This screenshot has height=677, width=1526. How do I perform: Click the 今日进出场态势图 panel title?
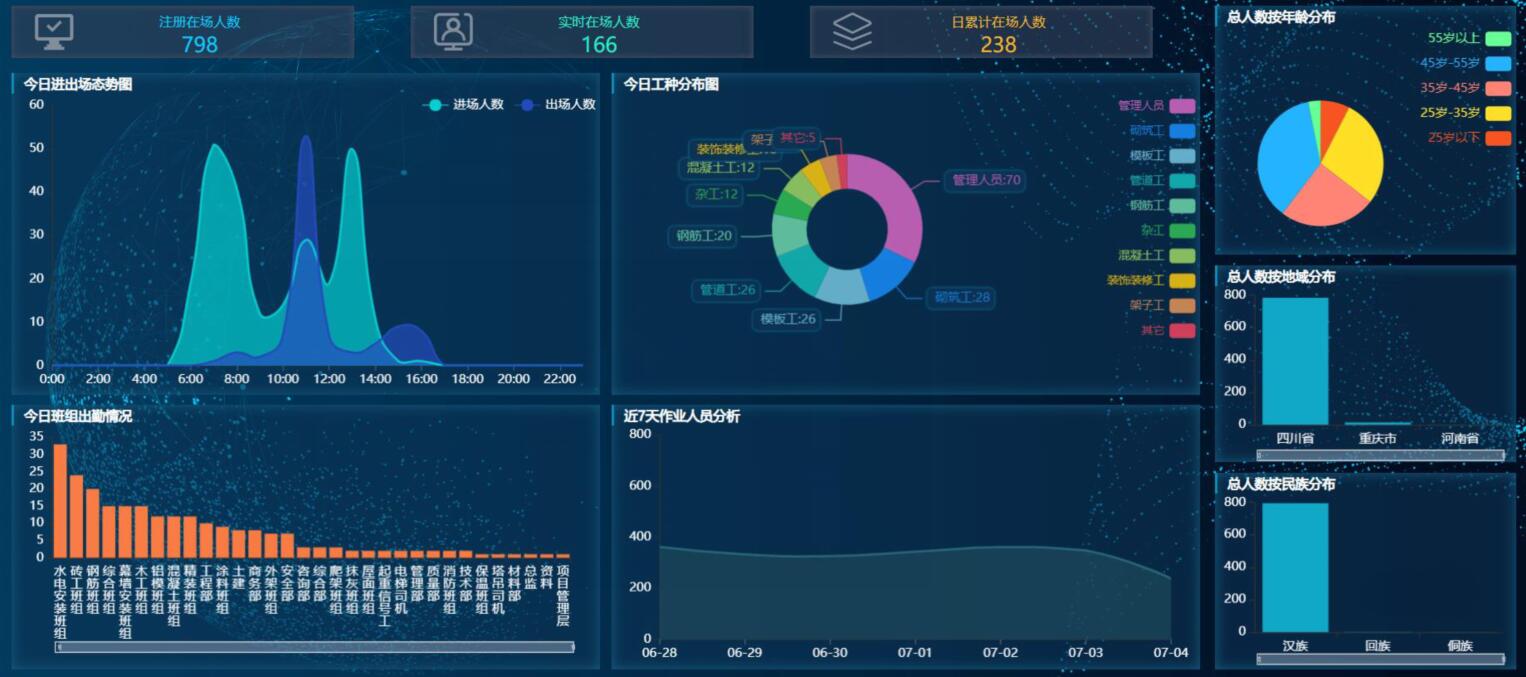[x=78, y=84]
